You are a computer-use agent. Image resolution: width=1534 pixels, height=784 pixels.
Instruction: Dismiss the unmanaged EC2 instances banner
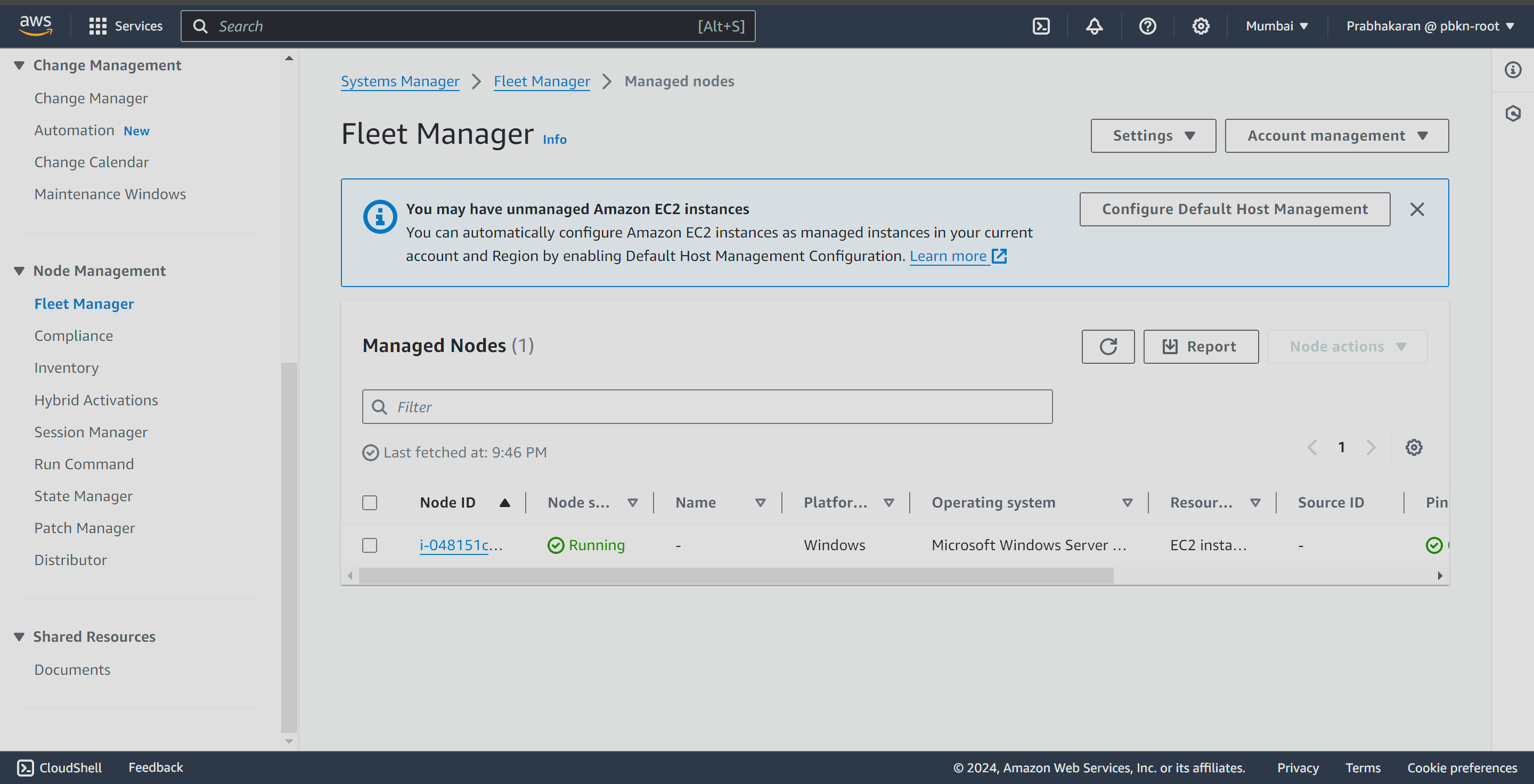1417,209
